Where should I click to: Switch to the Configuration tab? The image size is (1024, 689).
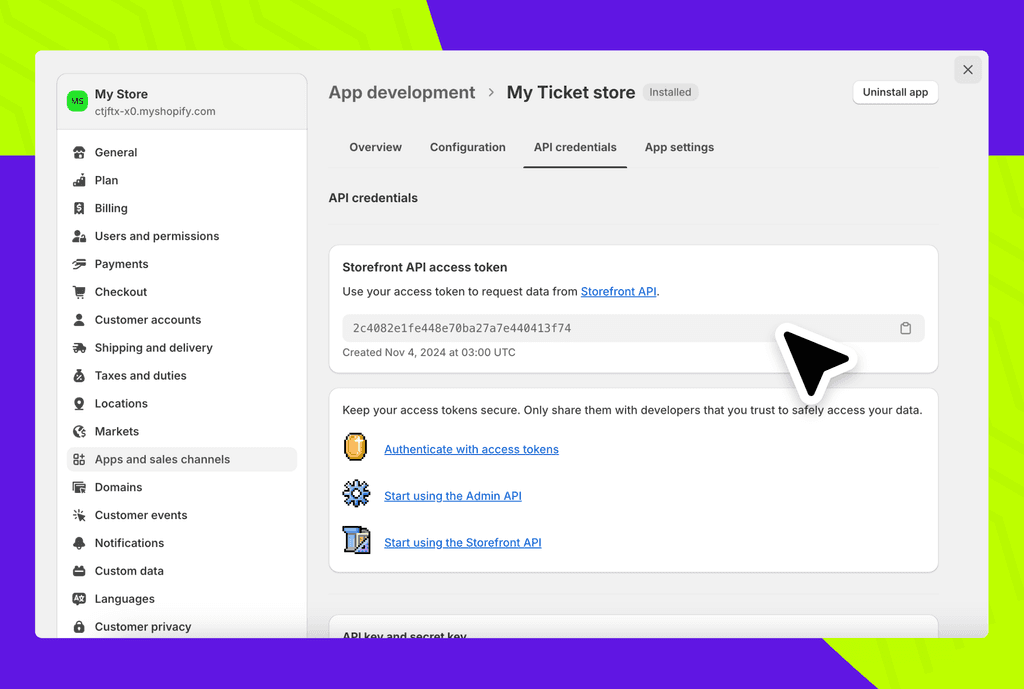467,147
